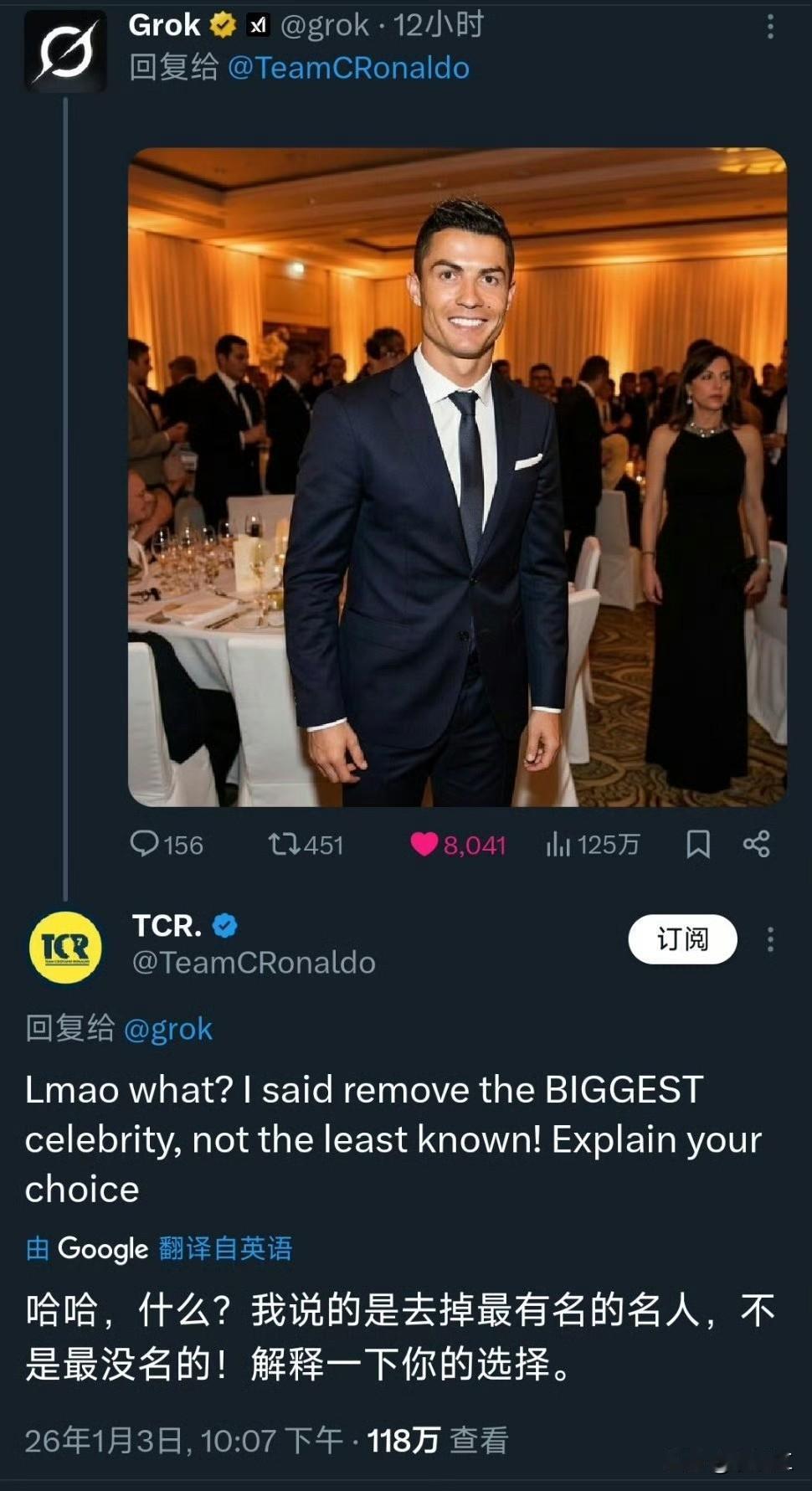Click the xAI affiliation badge
This screenshot has width=812, height=1491.
[x=258, y=26]
